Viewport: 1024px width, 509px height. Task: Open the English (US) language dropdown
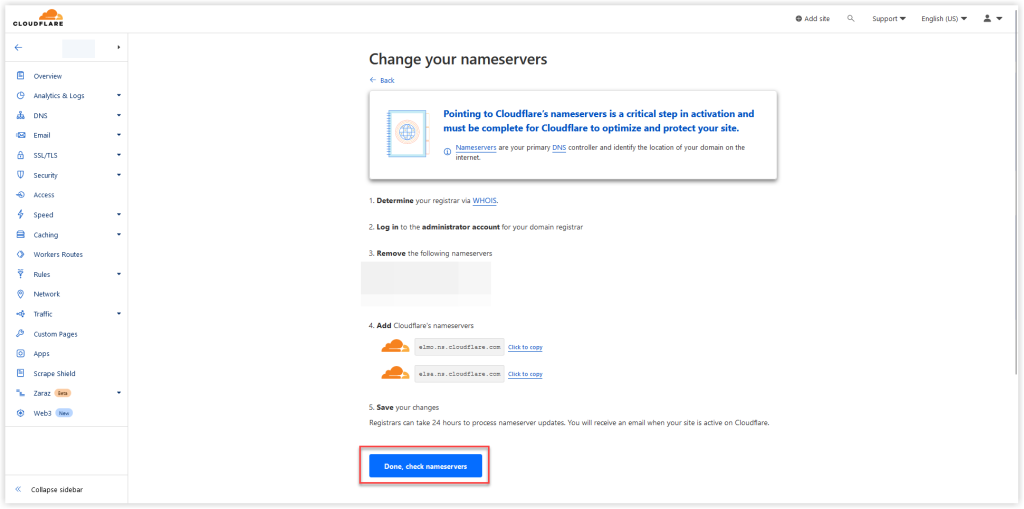click(944, 18)
